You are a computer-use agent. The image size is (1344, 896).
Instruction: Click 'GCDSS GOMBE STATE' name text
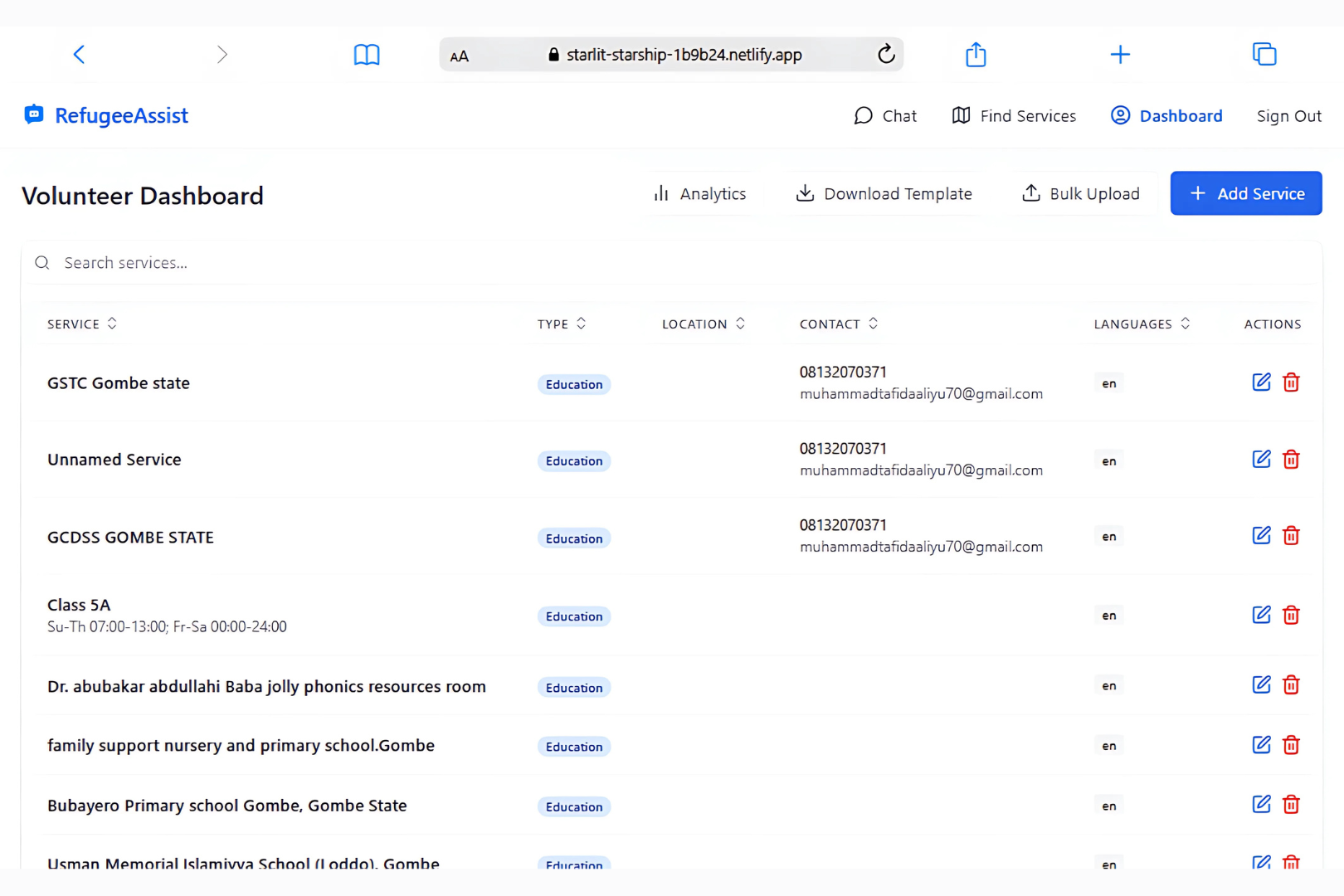(130, 538)
